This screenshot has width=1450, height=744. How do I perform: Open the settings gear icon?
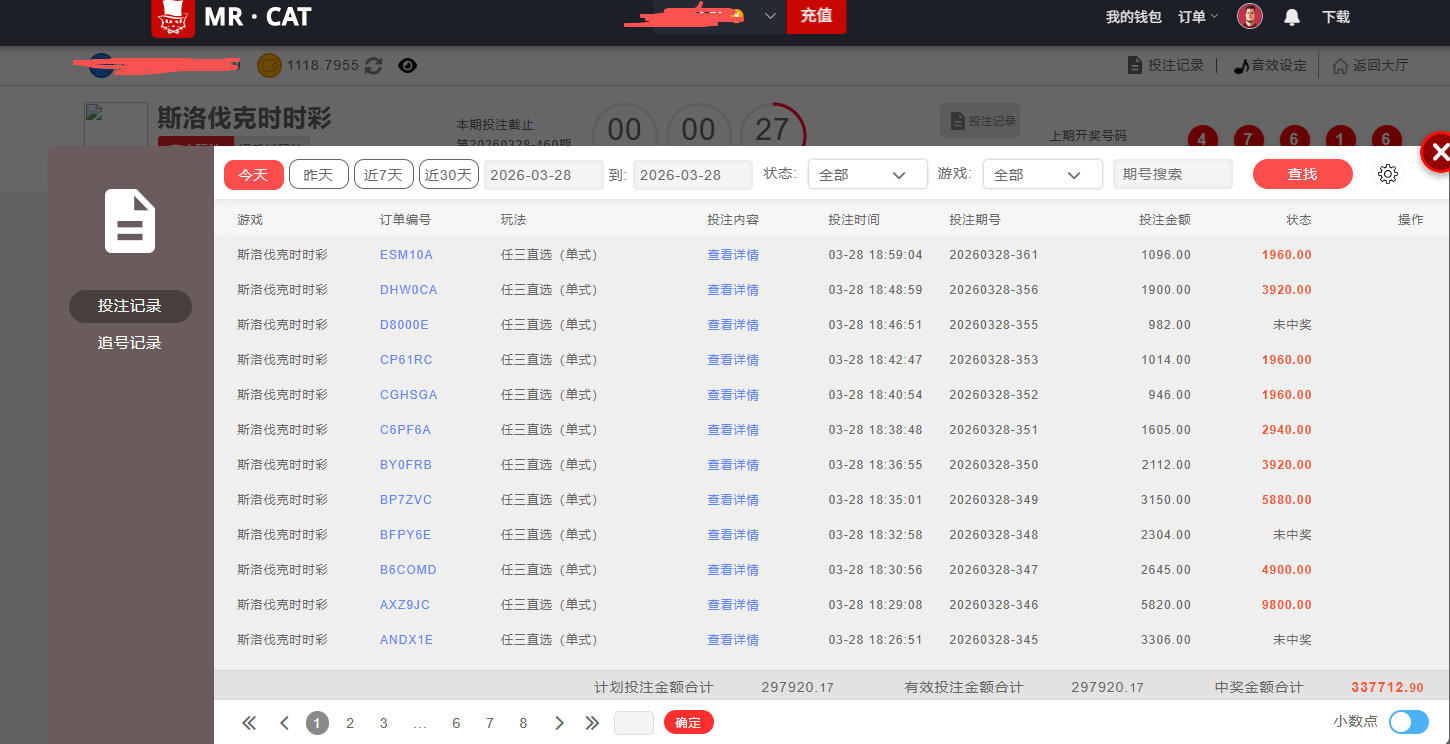(x=1387, y=174)
